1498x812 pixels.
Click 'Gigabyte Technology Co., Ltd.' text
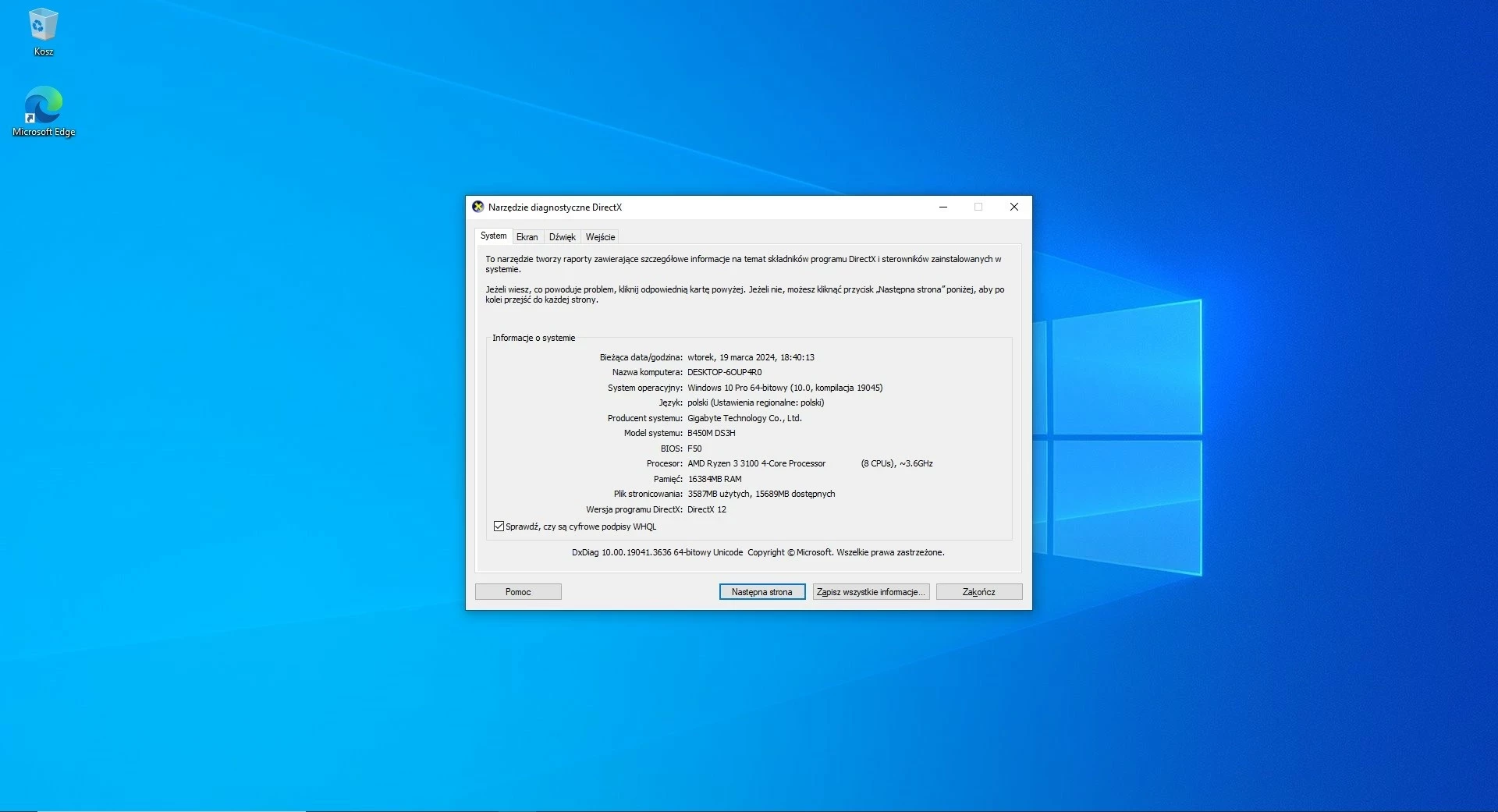tap(744, 418)
